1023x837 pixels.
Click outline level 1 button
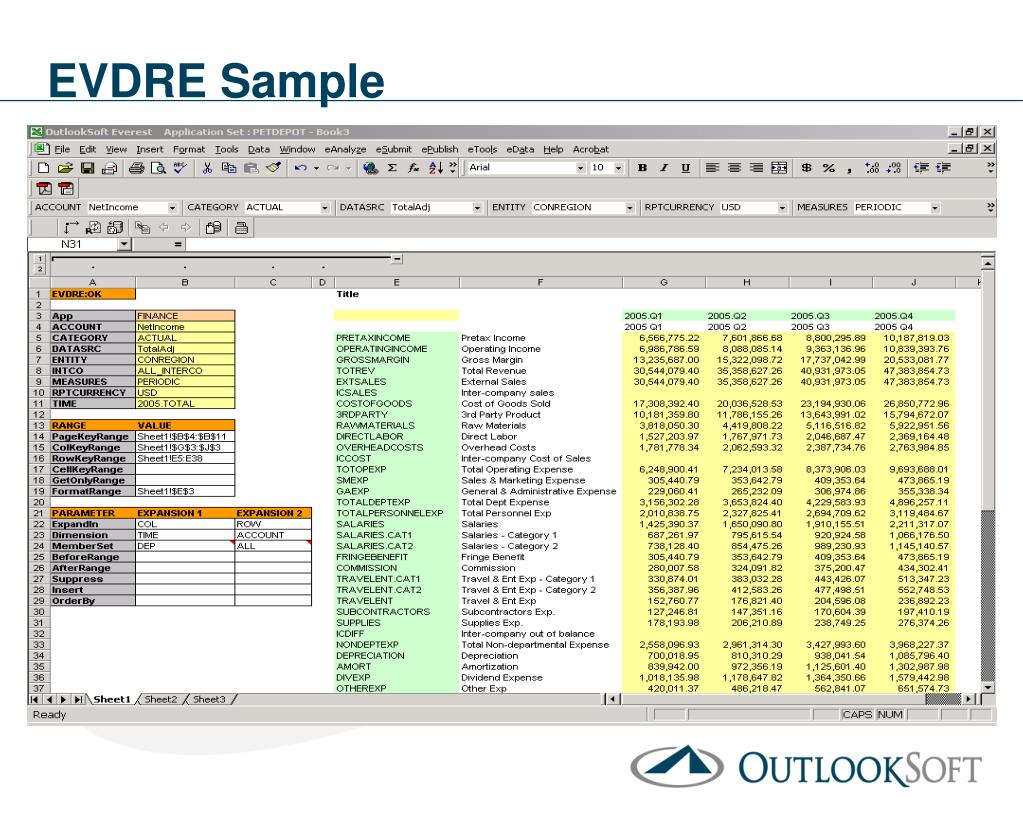pyautogui.click(x=40, y=259)
